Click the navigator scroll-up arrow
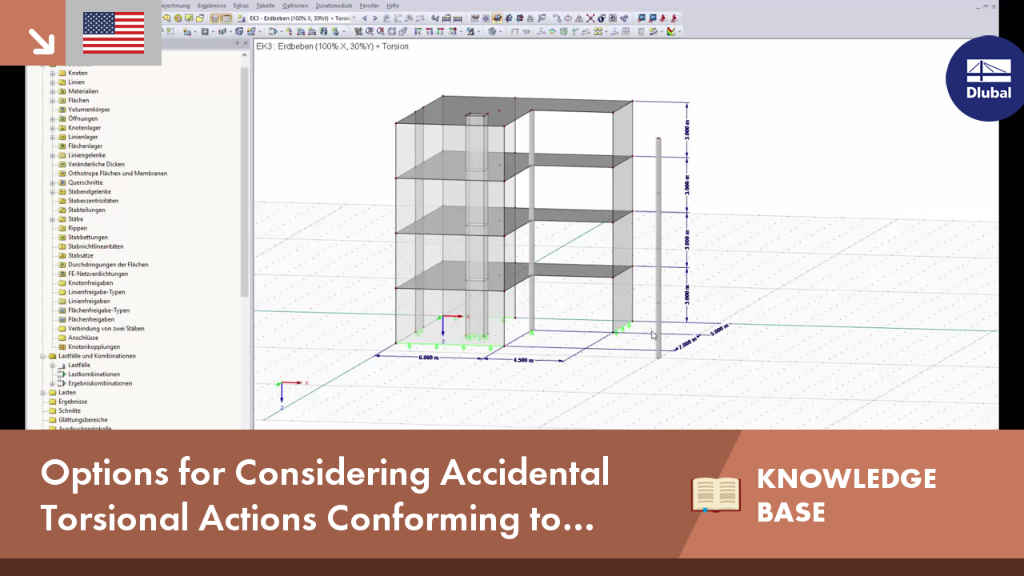Screen dimensions: 1024x576 coord(245,56)
